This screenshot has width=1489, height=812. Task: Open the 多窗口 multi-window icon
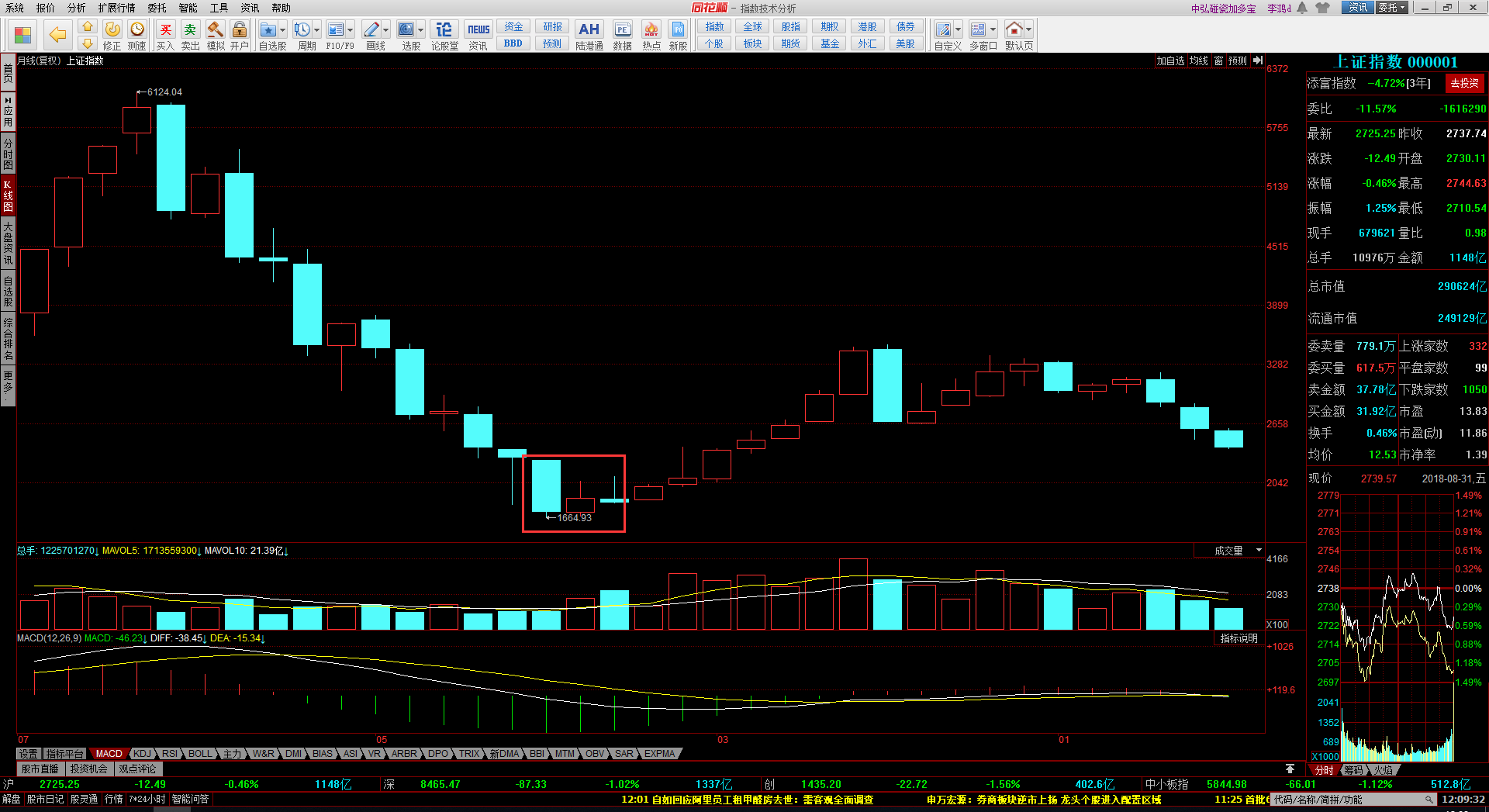coord(979,29)
